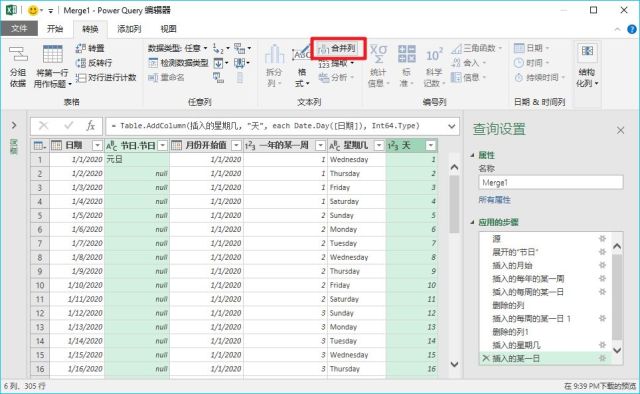Delete the 插入的某一日 applied step
This screenshot has height=394, width=640.
point(486,358)
